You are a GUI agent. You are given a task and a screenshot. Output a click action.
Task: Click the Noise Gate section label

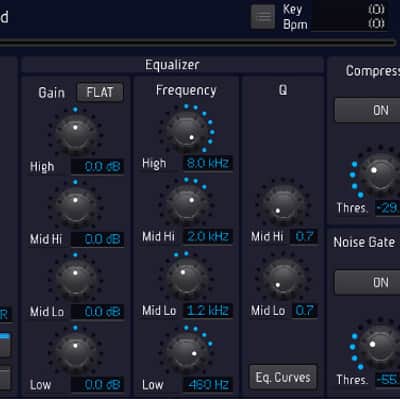tap(364, 242)
